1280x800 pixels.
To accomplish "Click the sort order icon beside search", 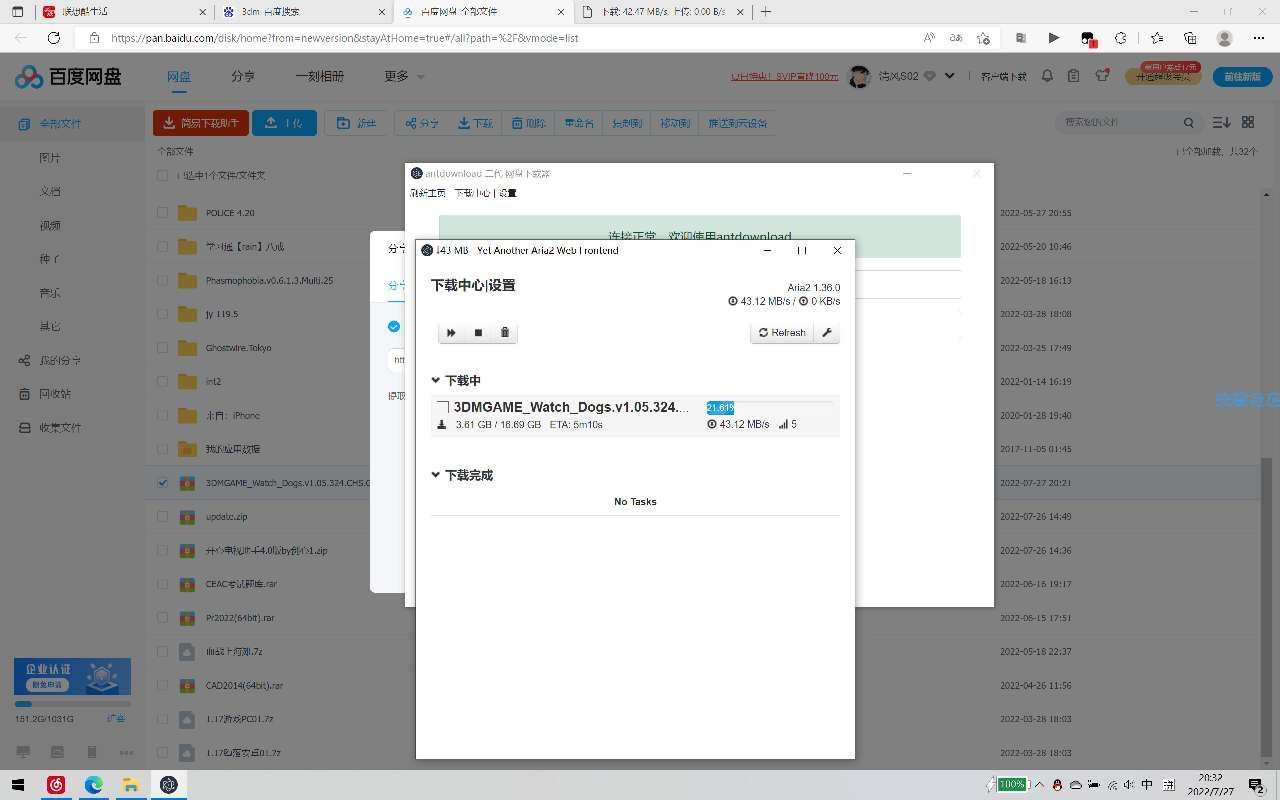I will pos(1221,122).
